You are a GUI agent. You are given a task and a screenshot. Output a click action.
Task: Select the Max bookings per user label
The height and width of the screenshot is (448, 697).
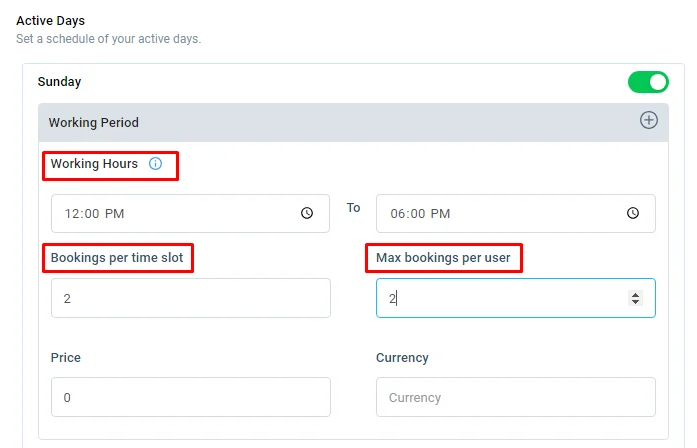point(443,258)
